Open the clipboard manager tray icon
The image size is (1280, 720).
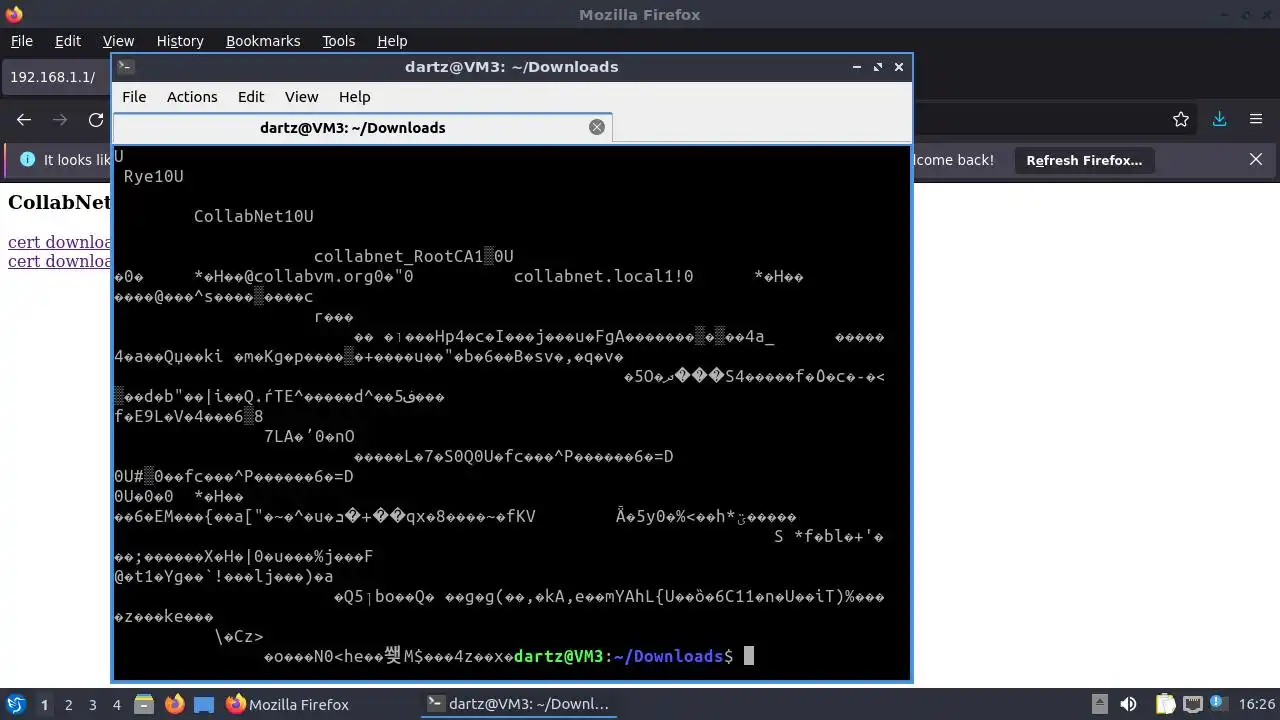point(1165,704)
